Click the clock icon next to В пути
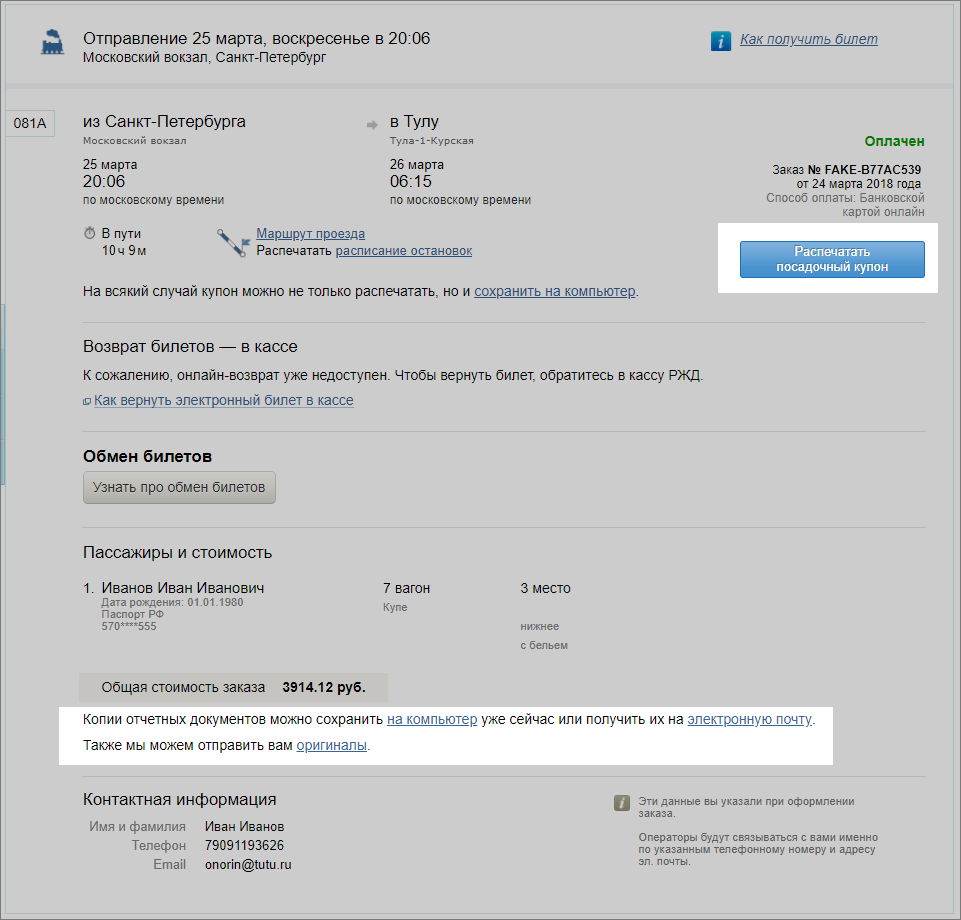Screen dimensions: 961x920 [89, 233]
